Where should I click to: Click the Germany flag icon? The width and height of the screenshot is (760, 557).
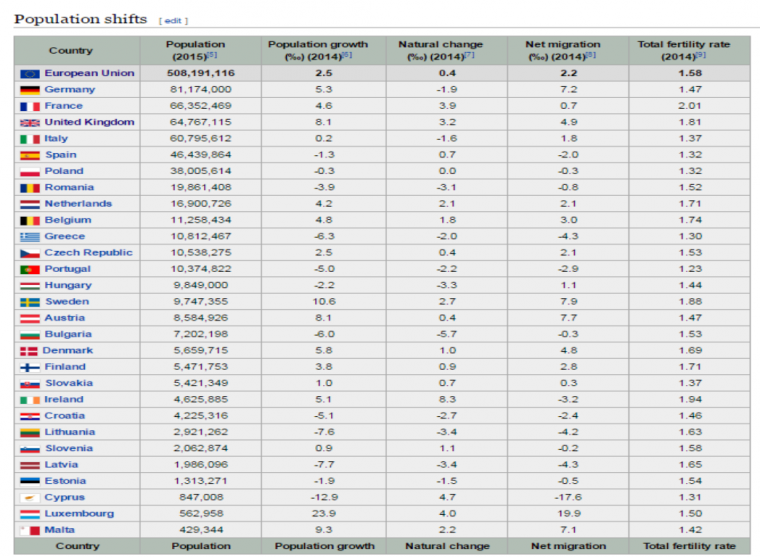30,90
